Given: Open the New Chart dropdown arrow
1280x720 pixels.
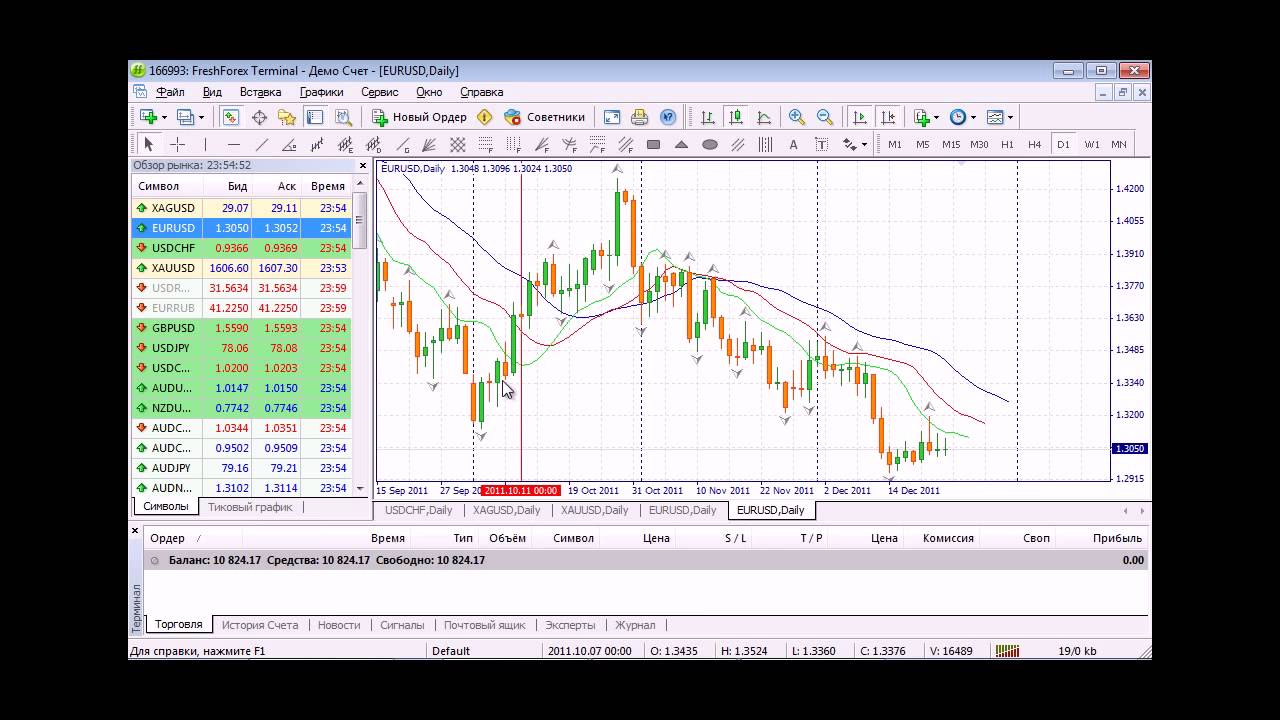Looking at the screenshot, I should tap(163, 117).
